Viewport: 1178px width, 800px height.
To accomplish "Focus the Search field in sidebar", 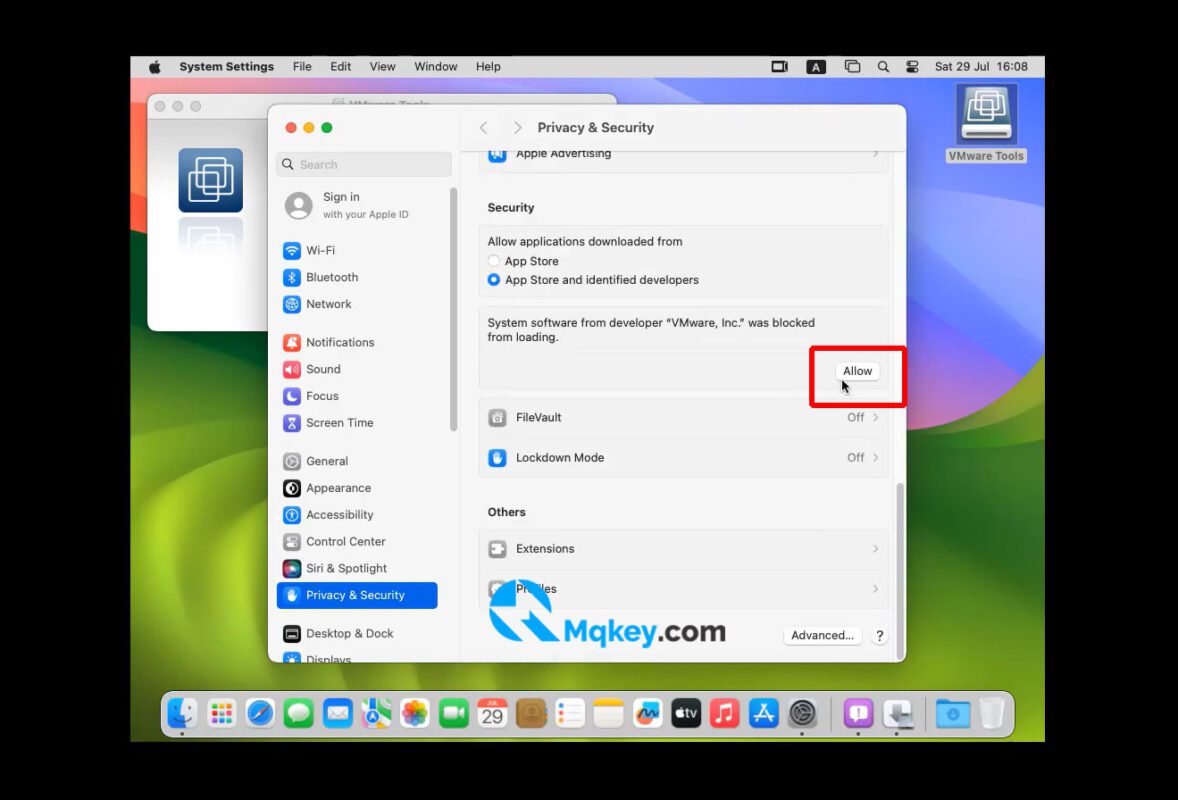I will tap(364, 165).
